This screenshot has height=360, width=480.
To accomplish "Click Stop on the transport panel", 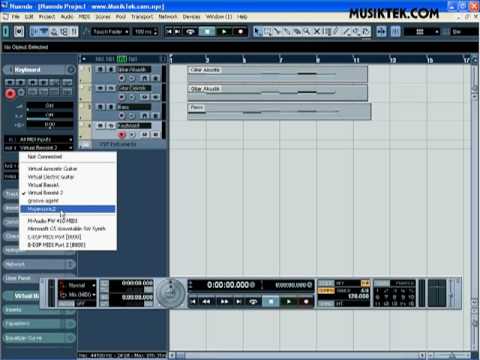I will tap(271, 302).
